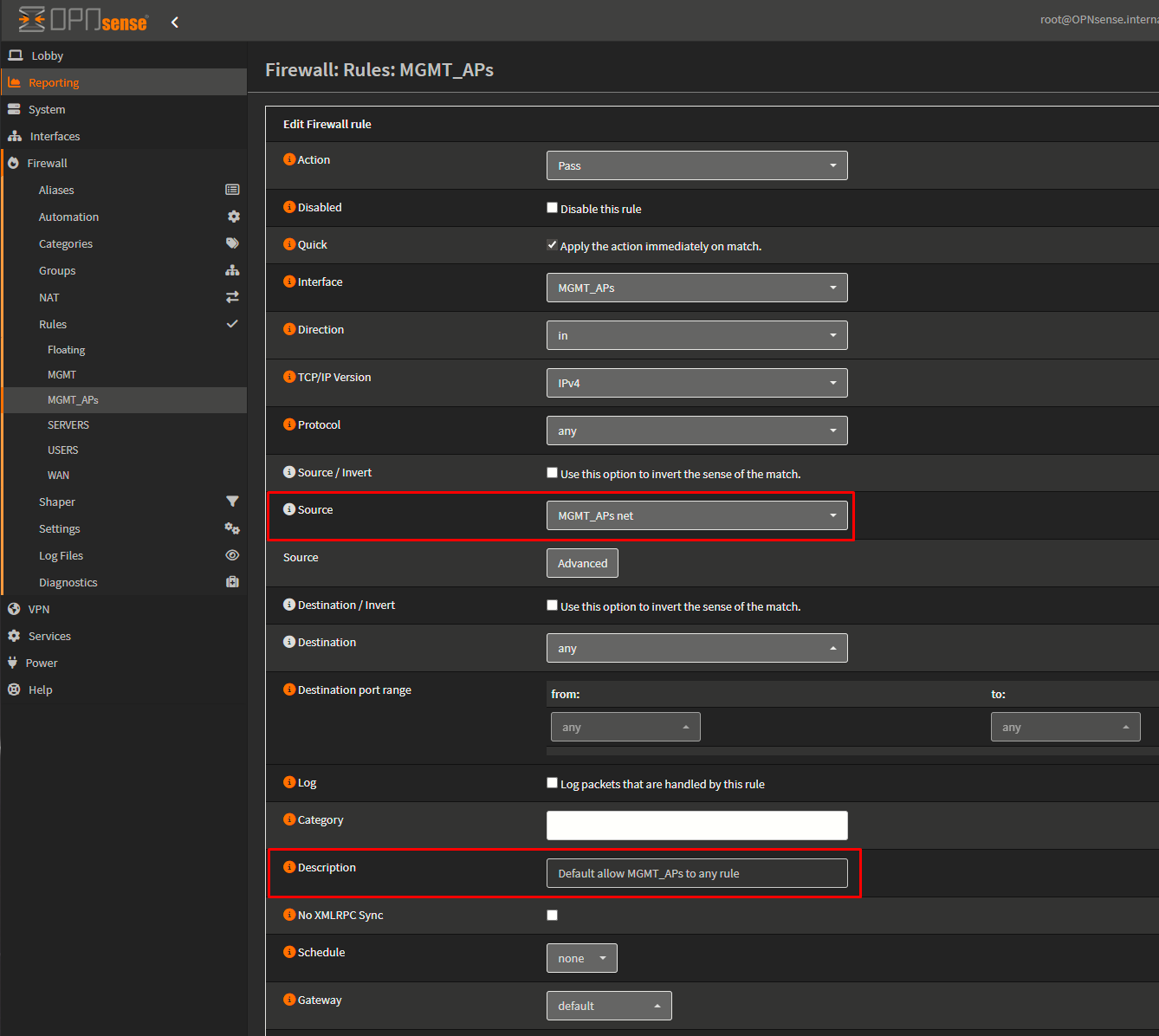Click the Aliases list icon

[x=232, y=190]
